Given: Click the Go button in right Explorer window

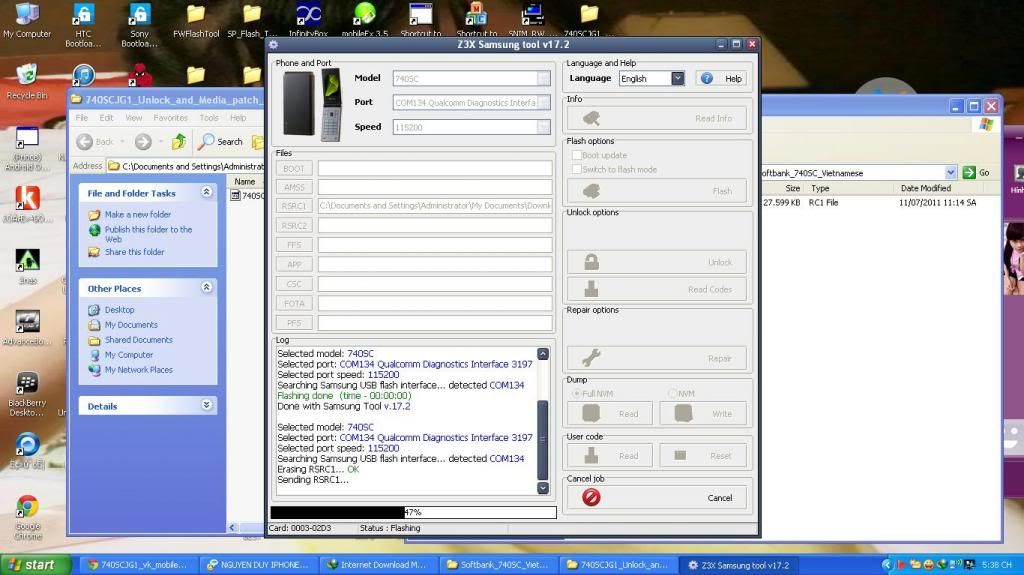Looking at the screenshot, I should coord(976,172).
